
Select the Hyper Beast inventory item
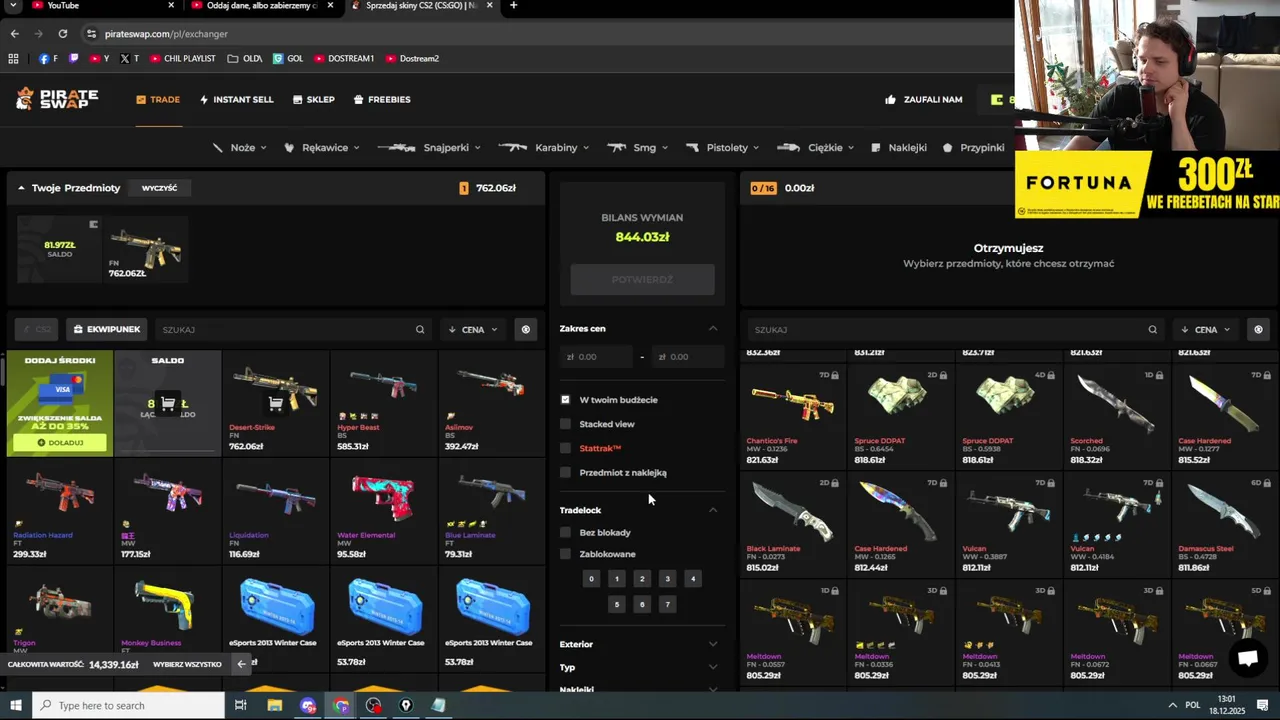pyautogui.click(x=384, y=403)
